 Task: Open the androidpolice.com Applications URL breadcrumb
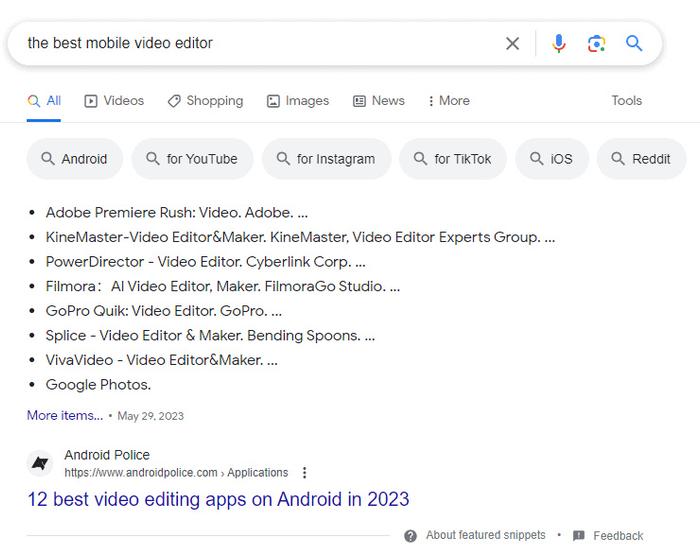176,472
